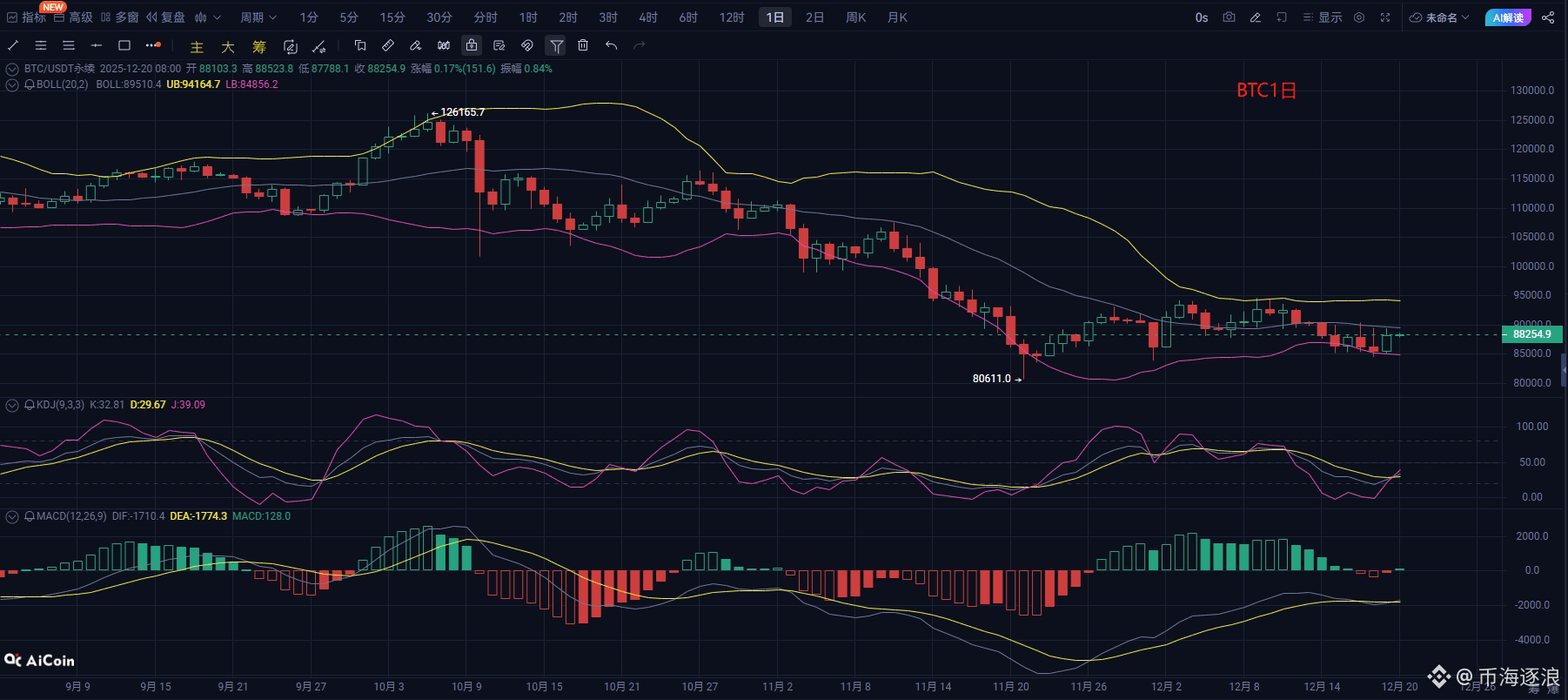Switch to the 15分 timeframe
1568x700 pixels.
pyautogui.click(x=392, y=17)
